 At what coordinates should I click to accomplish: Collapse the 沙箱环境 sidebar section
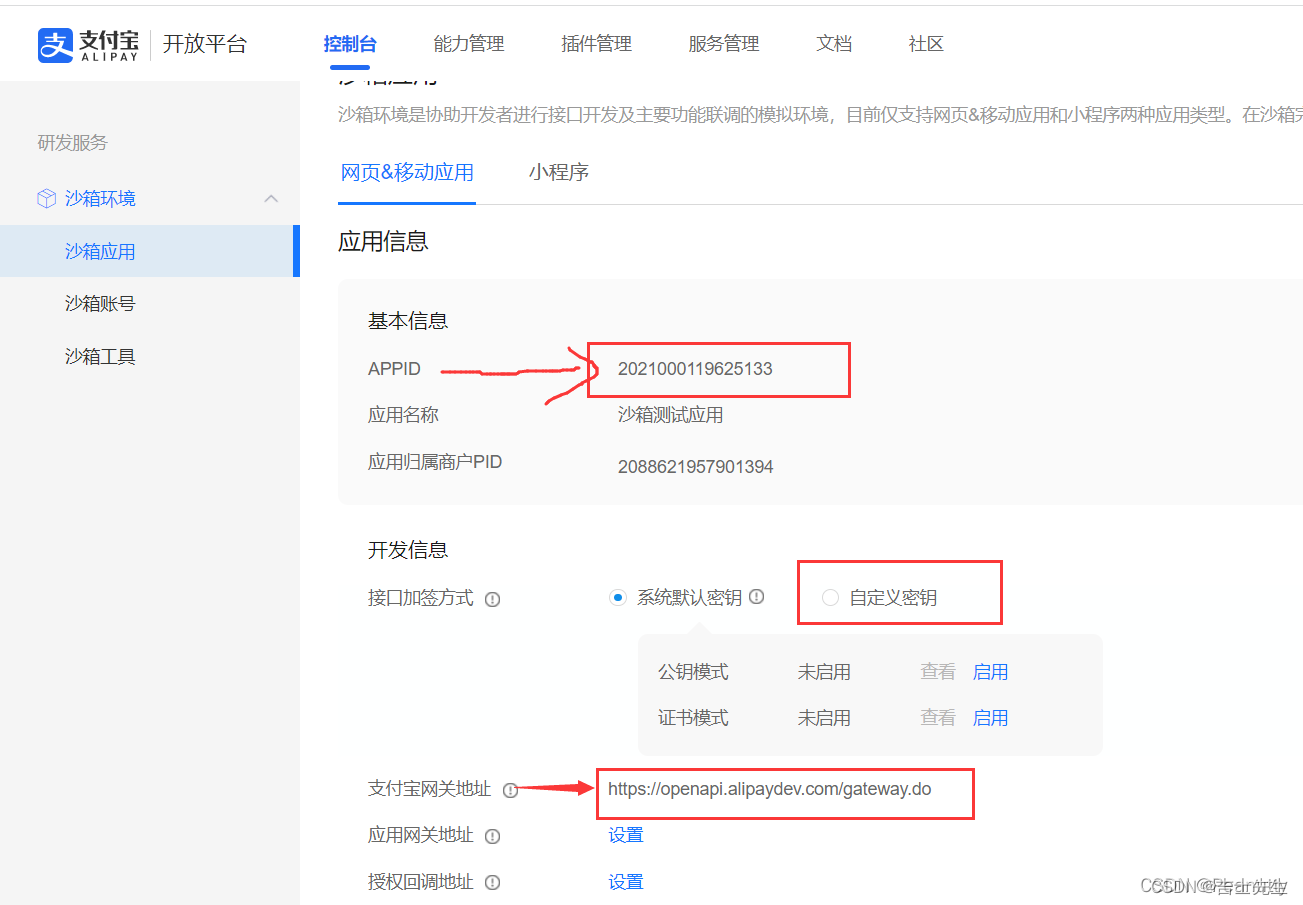(x=271, y=199)
